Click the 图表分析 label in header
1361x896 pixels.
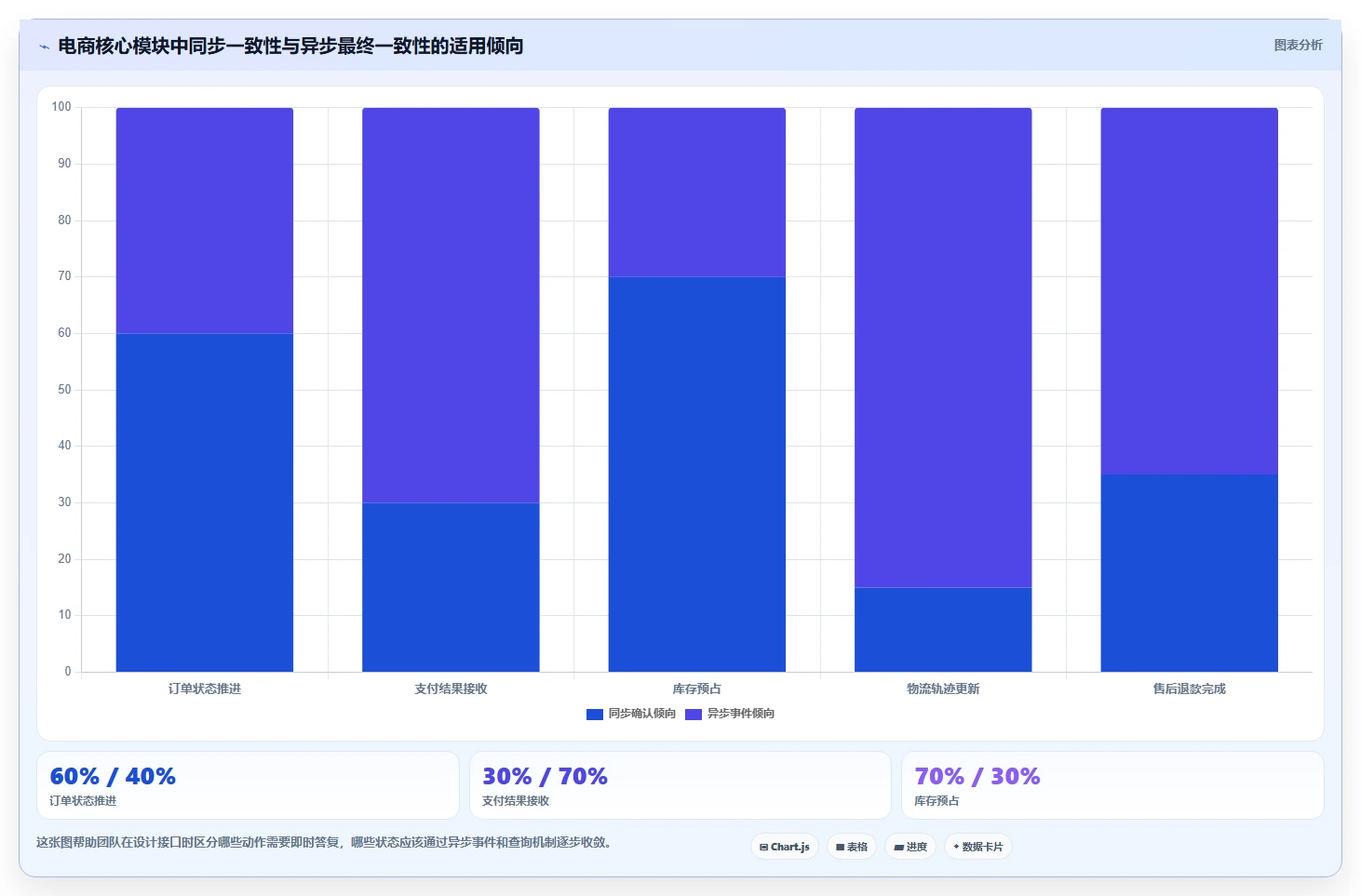pyautogui.click(x=1298, y=45)
